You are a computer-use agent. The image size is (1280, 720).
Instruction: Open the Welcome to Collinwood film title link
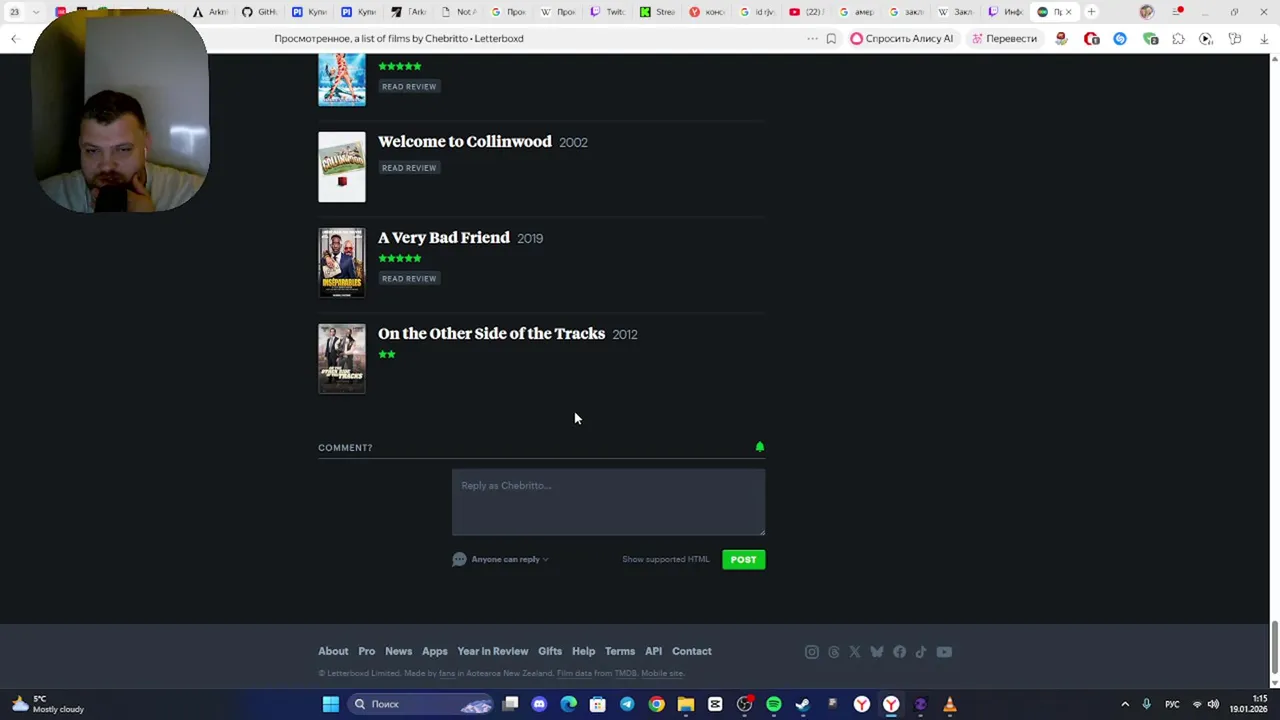click(x=465, y=141)
